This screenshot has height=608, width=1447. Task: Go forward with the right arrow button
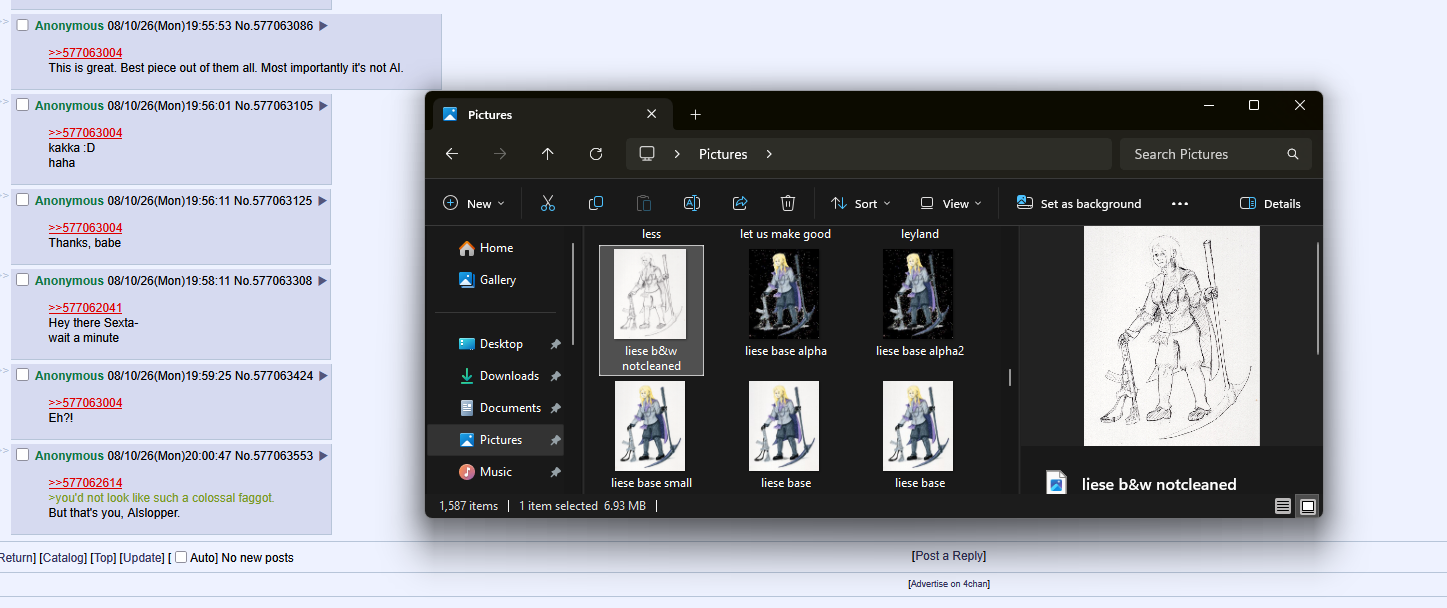pyautogui.click(x=500, y=154)
